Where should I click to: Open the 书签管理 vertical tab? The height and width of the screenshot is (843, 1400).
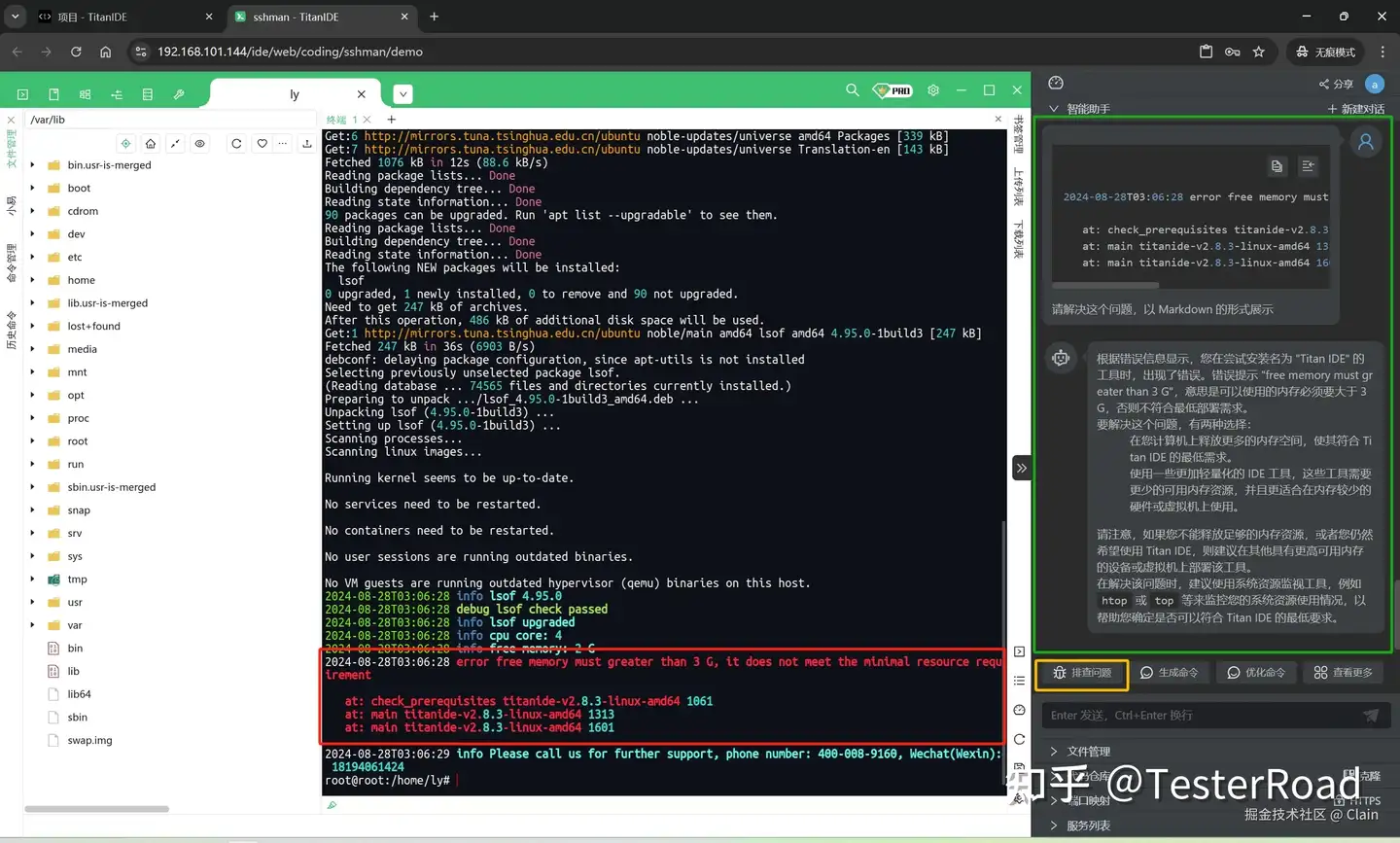coord(1019,133)
